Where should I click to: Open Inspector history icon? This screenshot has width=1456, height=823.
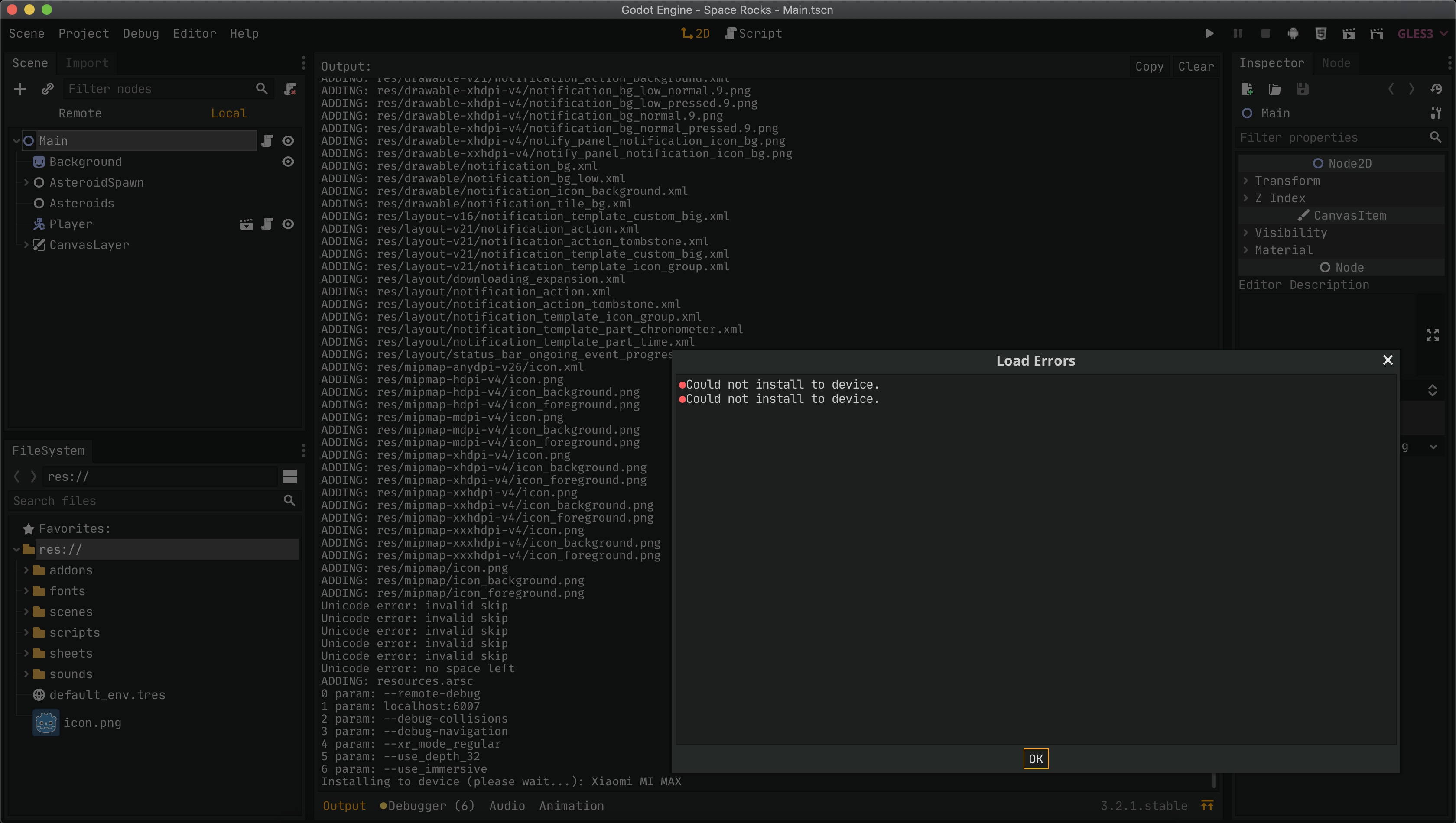(x=1436, y=89)
